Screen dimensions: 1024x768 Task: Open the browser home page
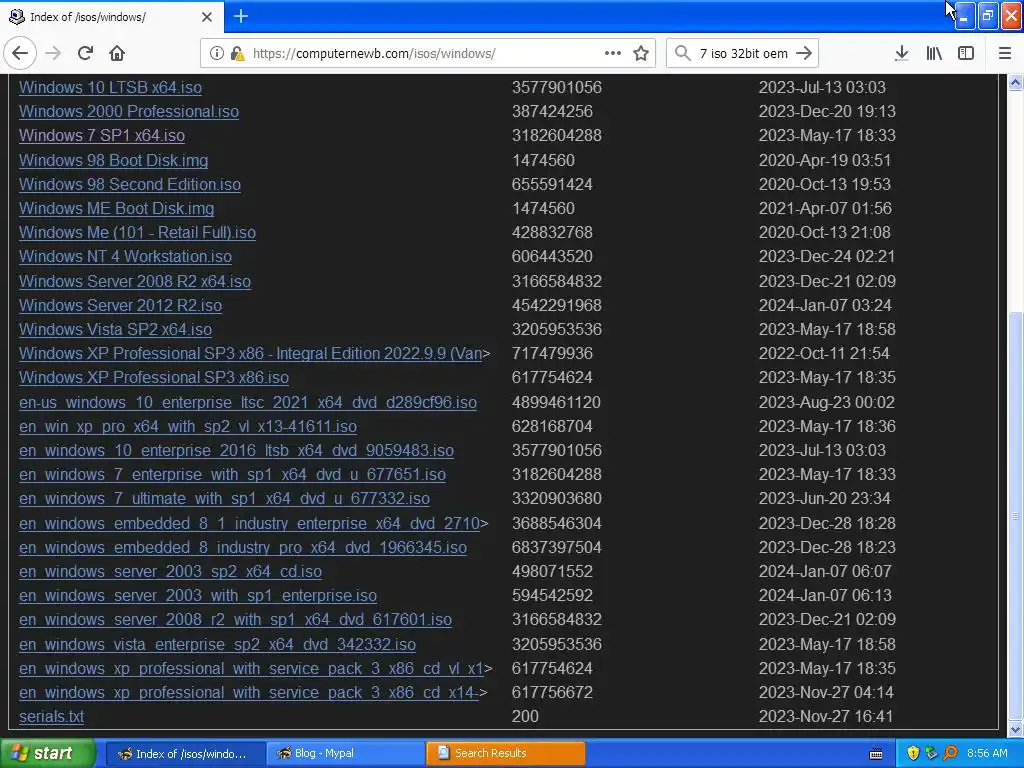coord(117,54)
